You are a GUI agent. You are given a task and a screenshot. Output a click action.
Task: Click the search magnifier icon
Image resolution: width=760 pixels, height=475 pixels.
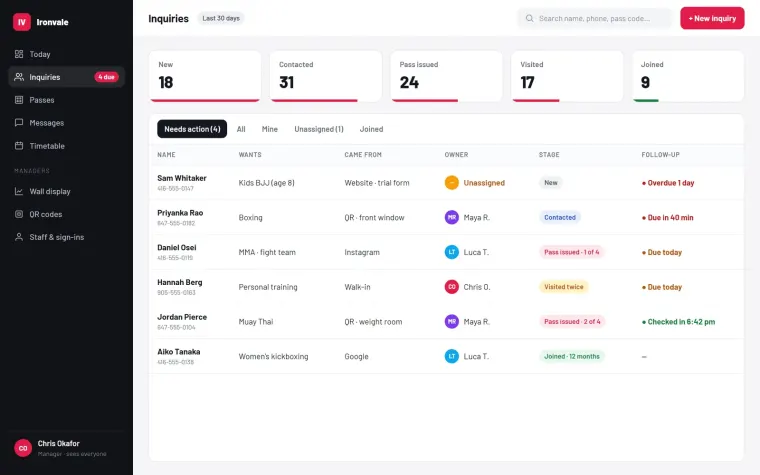(x=529, y=18)
